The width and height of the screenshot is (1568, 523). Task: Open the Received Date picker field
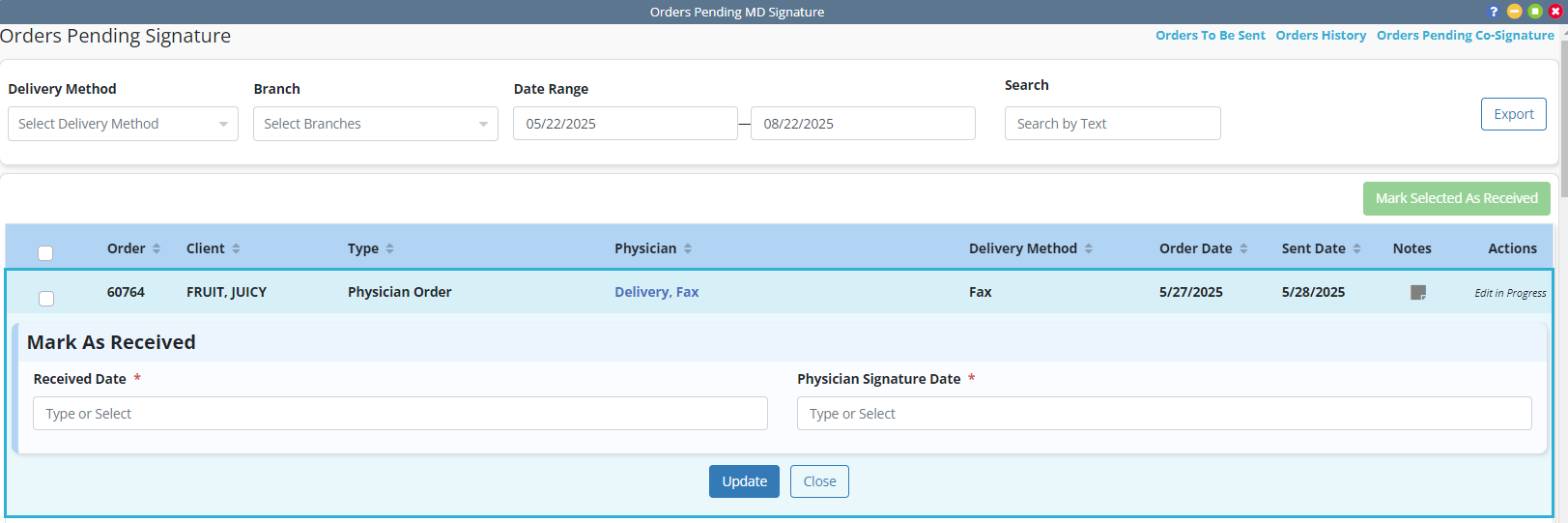400,414
